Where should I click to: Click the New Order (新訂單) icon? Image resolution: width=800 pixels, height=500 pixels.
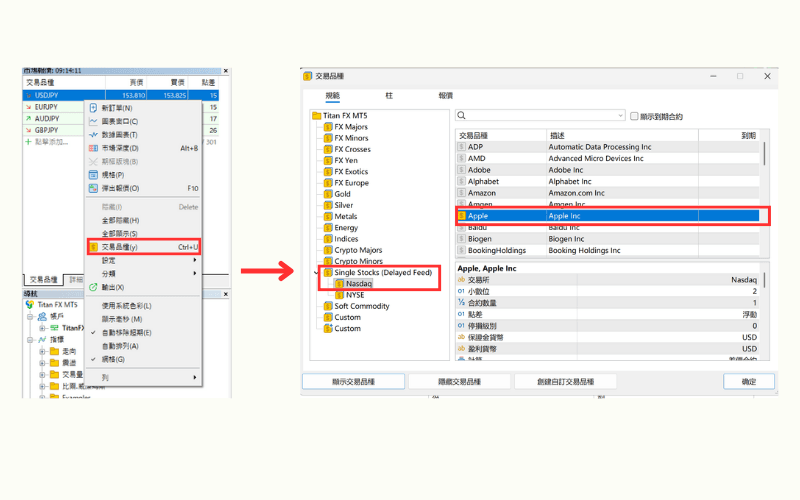coord(93,108)
